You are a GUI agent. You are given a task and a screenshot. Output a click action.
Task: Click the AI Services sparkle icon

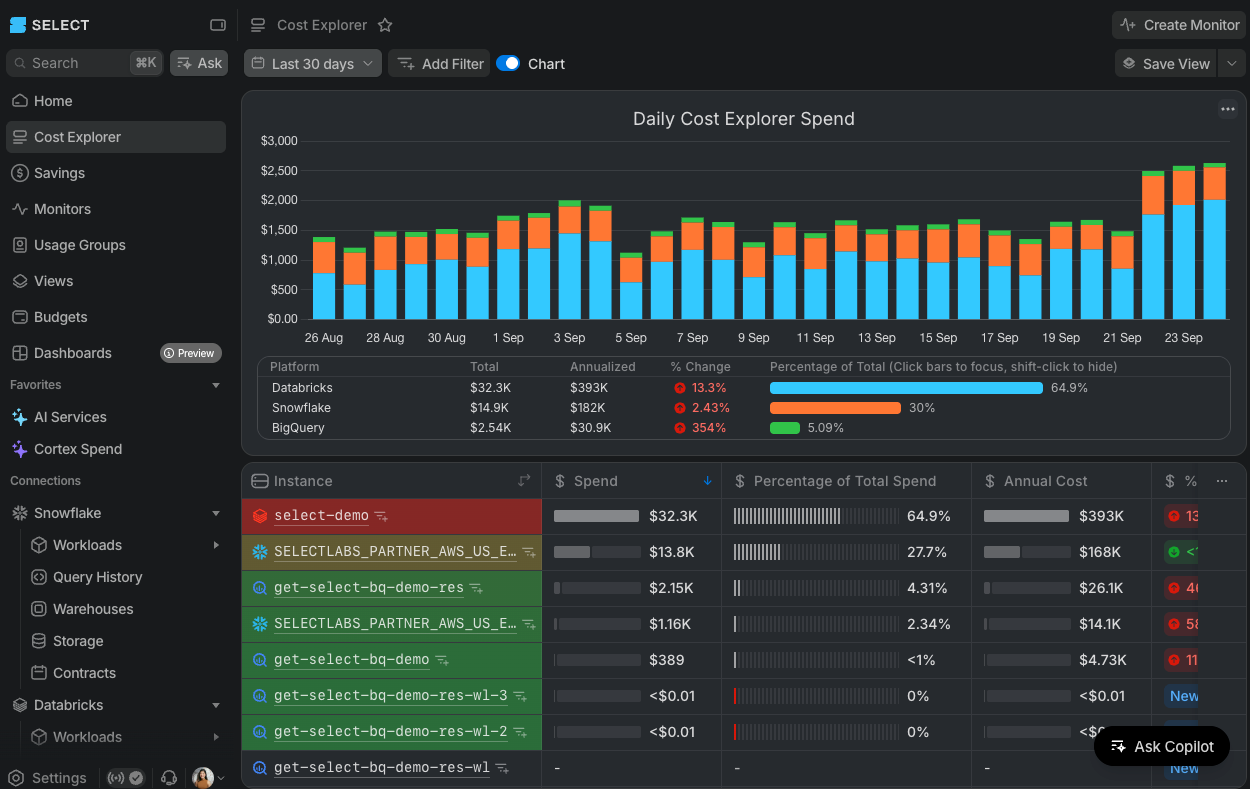19,417
